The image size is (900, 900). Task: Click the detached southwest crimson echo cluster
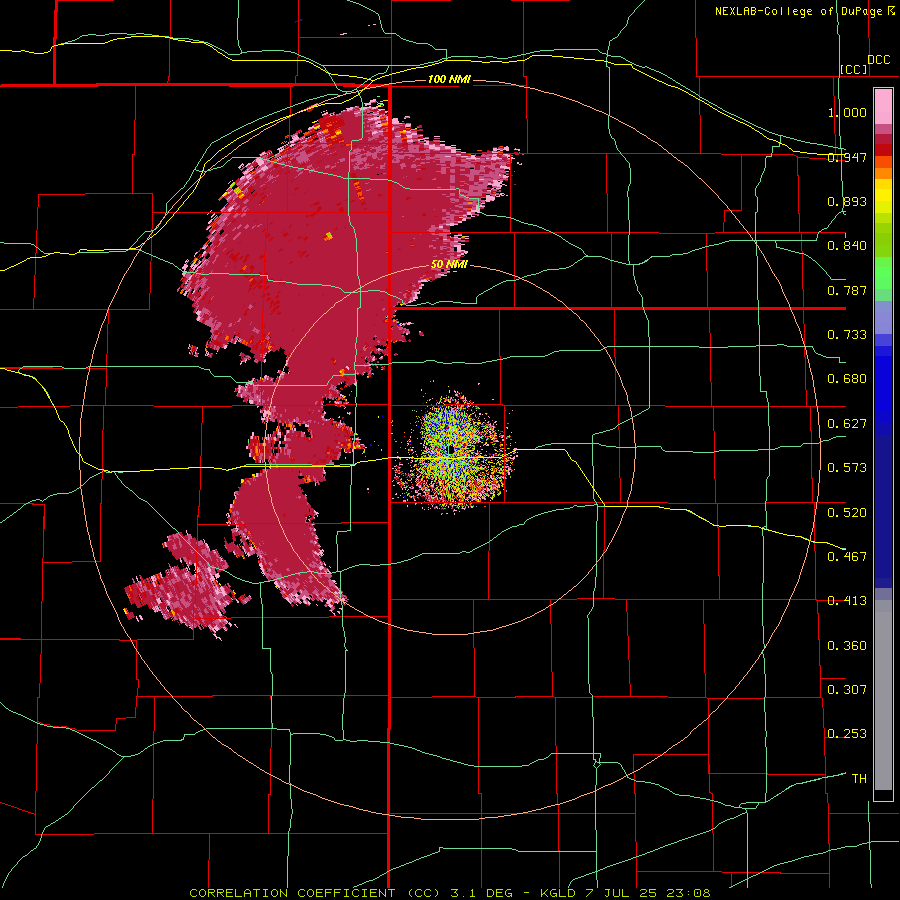point(187,585)
